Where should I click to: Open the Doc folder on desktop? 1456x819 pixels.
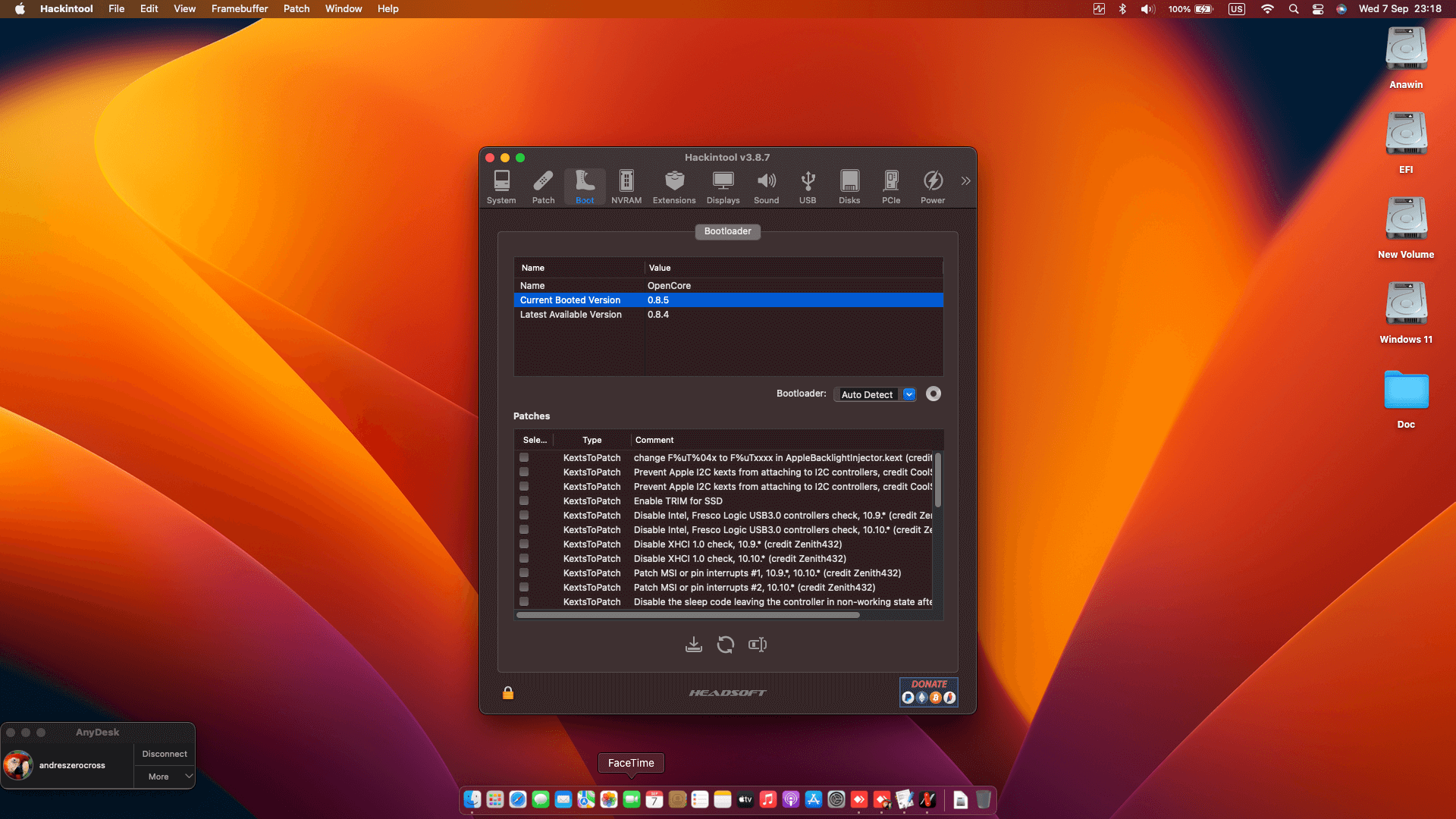[1406, 398]
